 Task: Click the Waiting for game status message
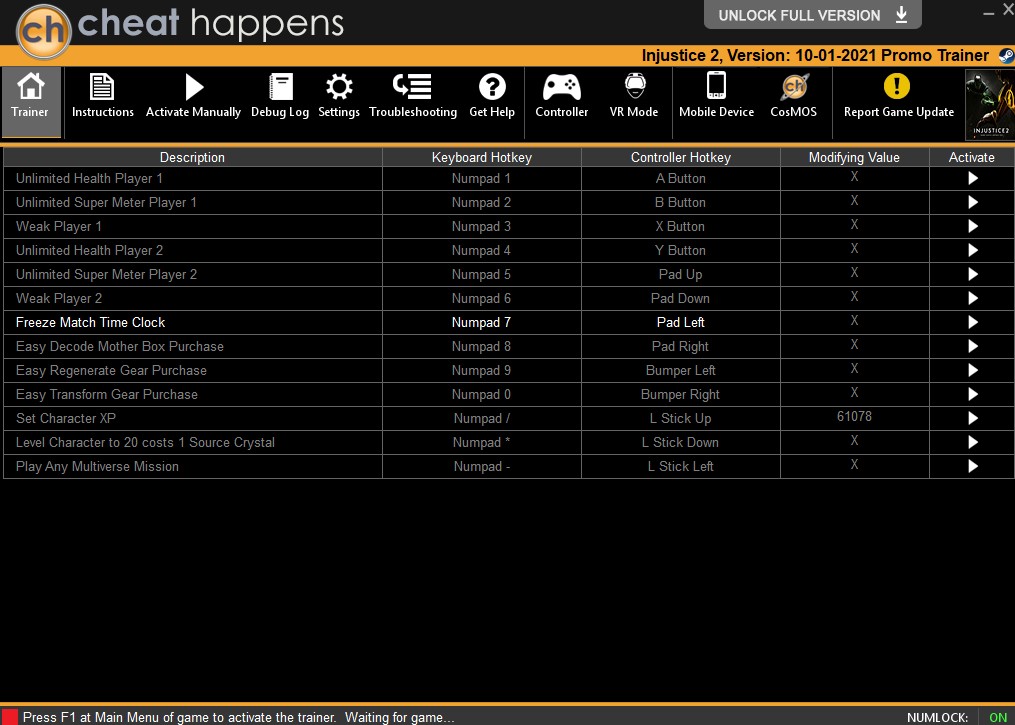tap(399, 717)
